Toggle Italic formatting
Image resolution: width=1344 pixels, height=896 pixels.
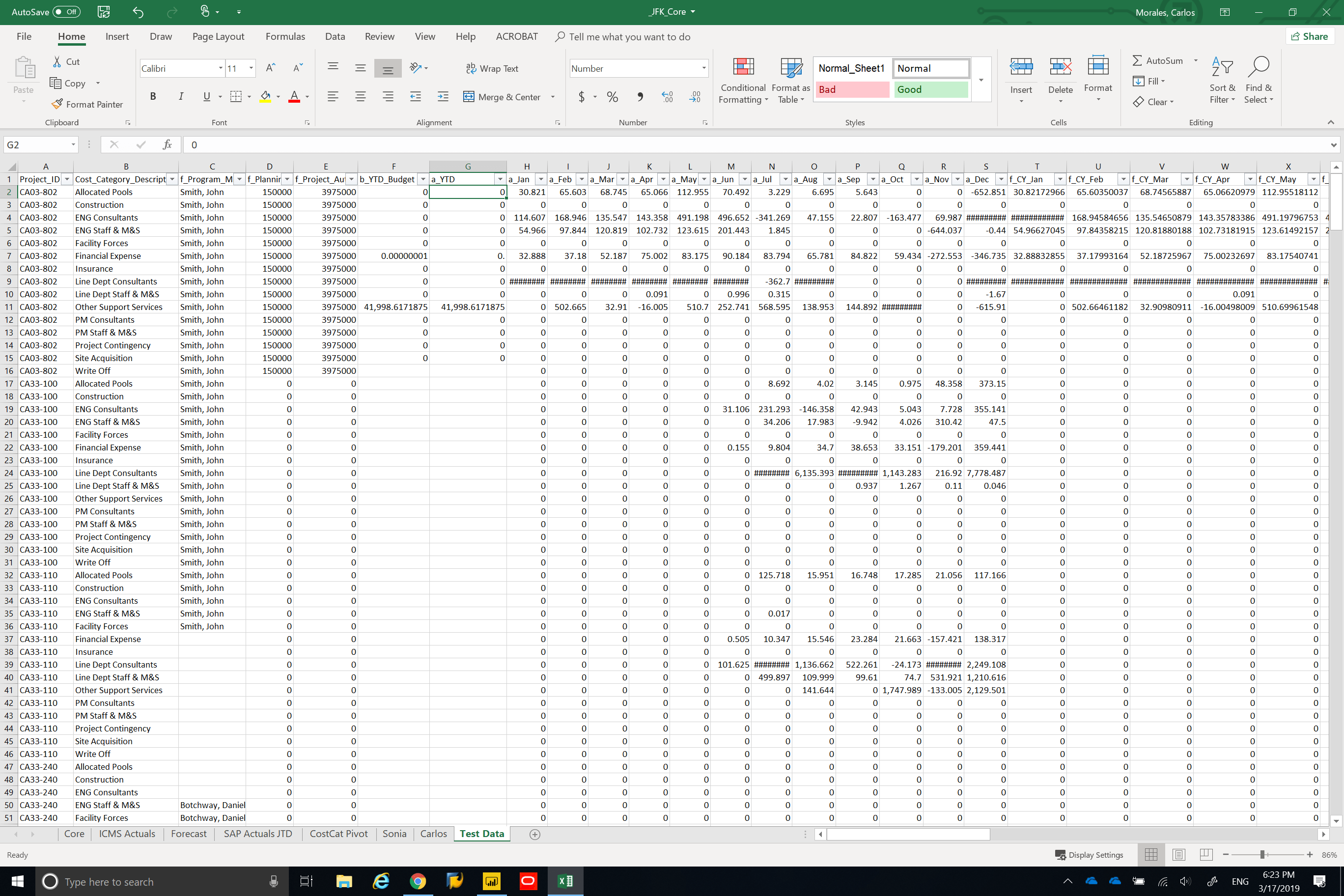(181, 97)
